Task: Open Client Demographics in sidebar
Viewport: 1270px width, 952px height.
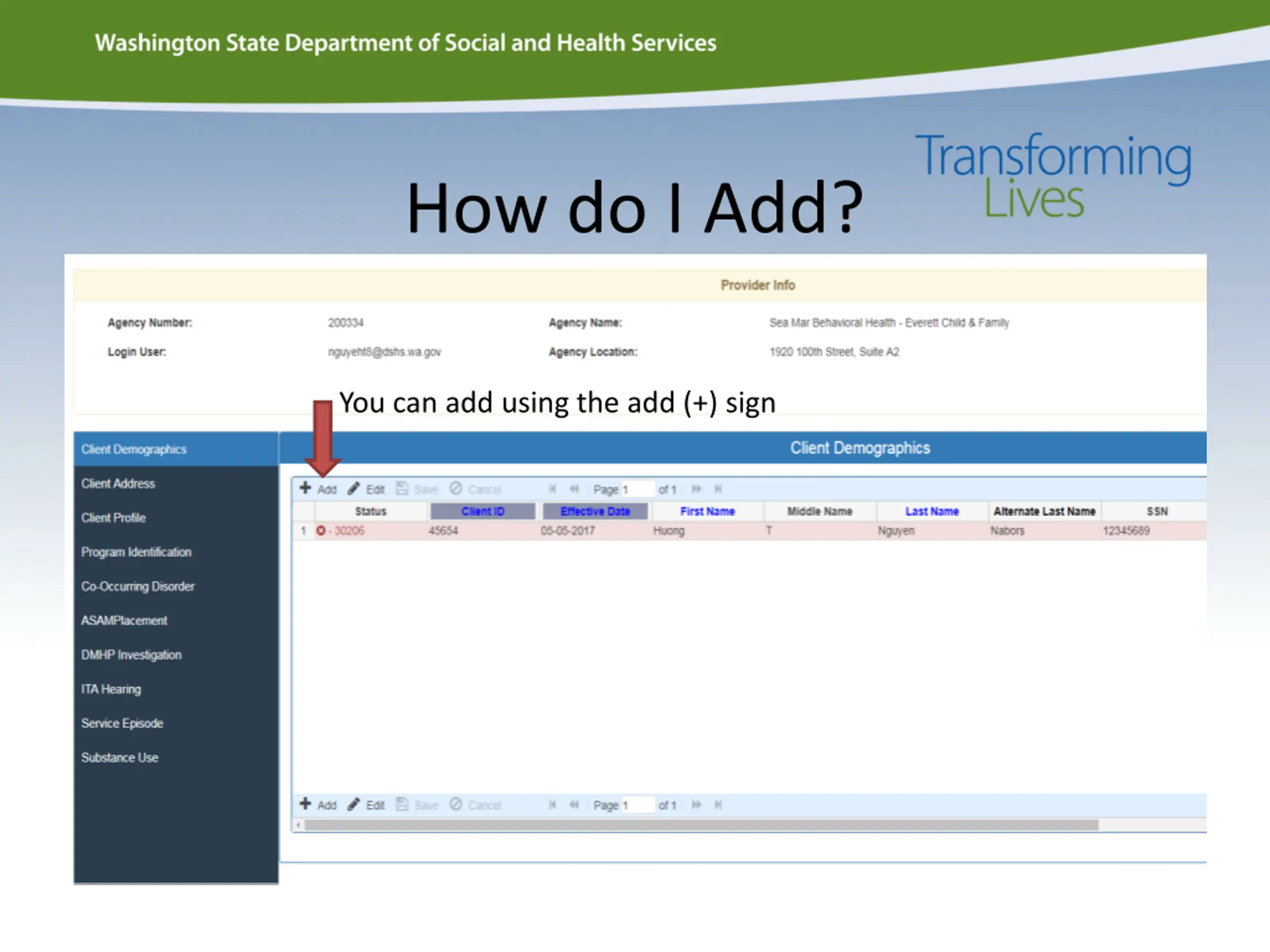Action: coord(176,449)
